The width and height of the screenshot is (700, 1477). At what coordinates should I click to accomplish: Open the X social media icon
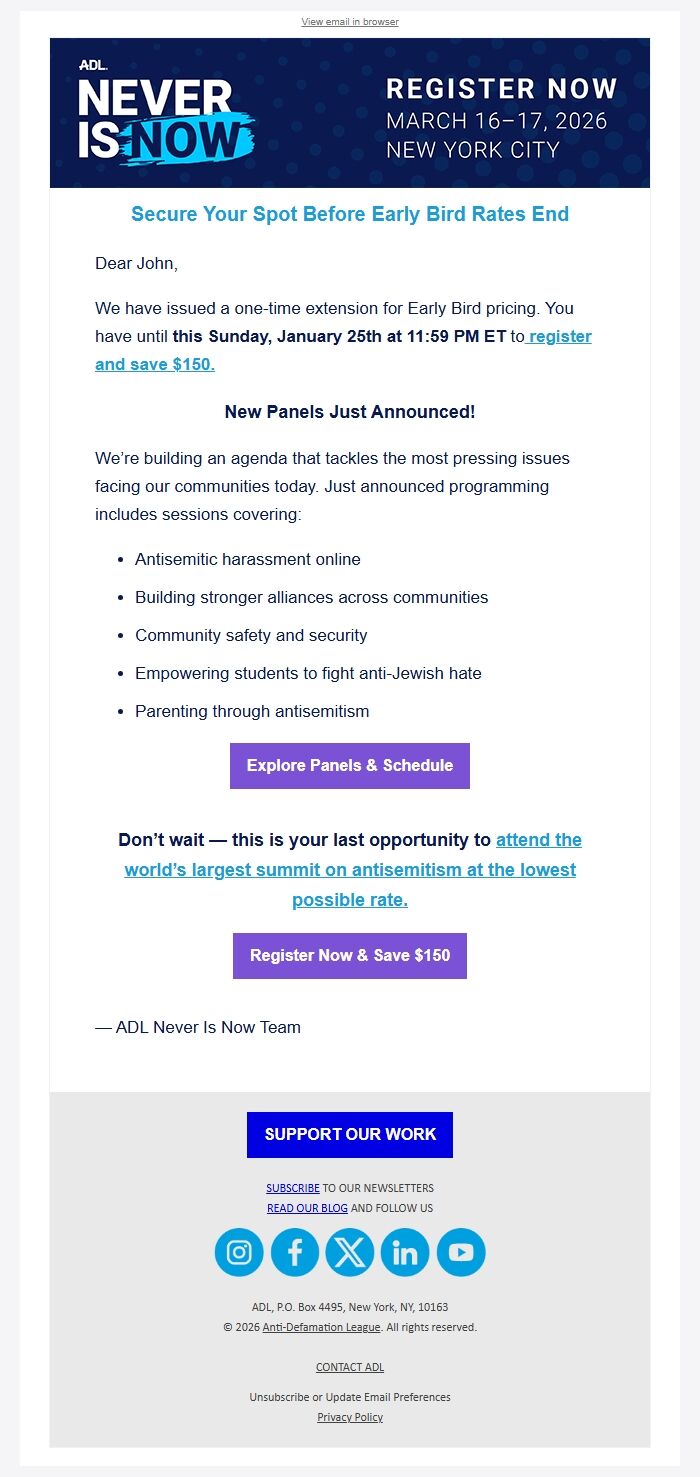(x=350, y=1252)
